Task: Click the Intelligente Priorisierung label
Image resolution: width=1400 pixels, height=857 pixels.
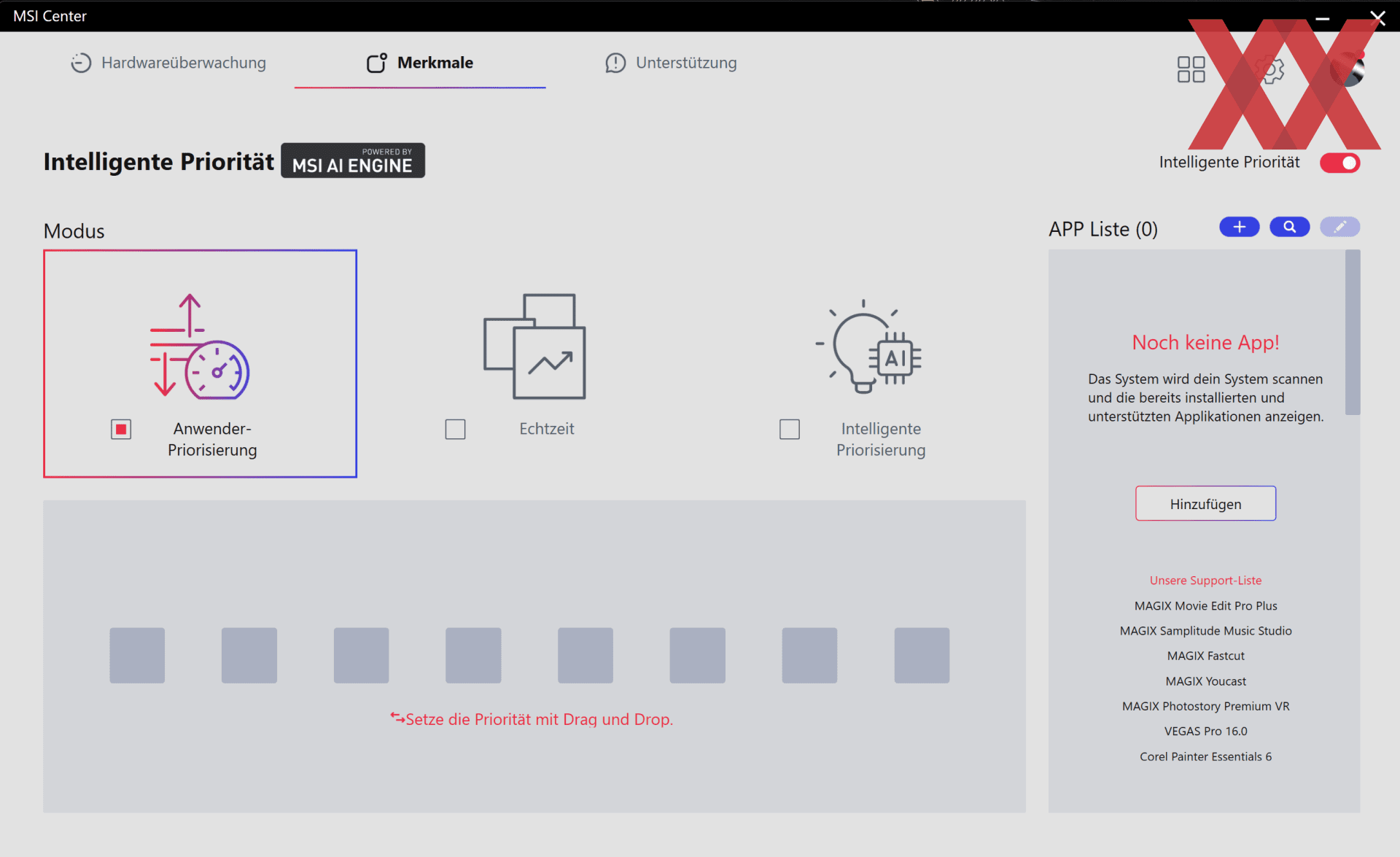Action: 881,439
